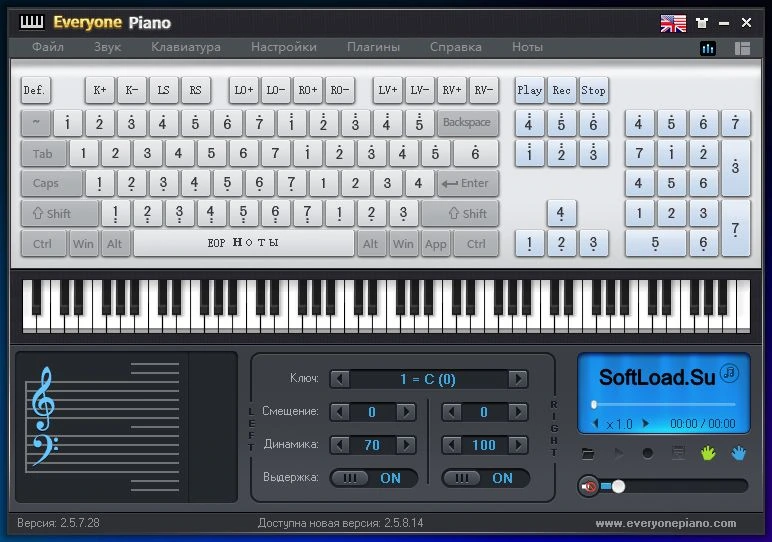Click the left Shift key on virtual keyboard

click(x=60, y=214)
